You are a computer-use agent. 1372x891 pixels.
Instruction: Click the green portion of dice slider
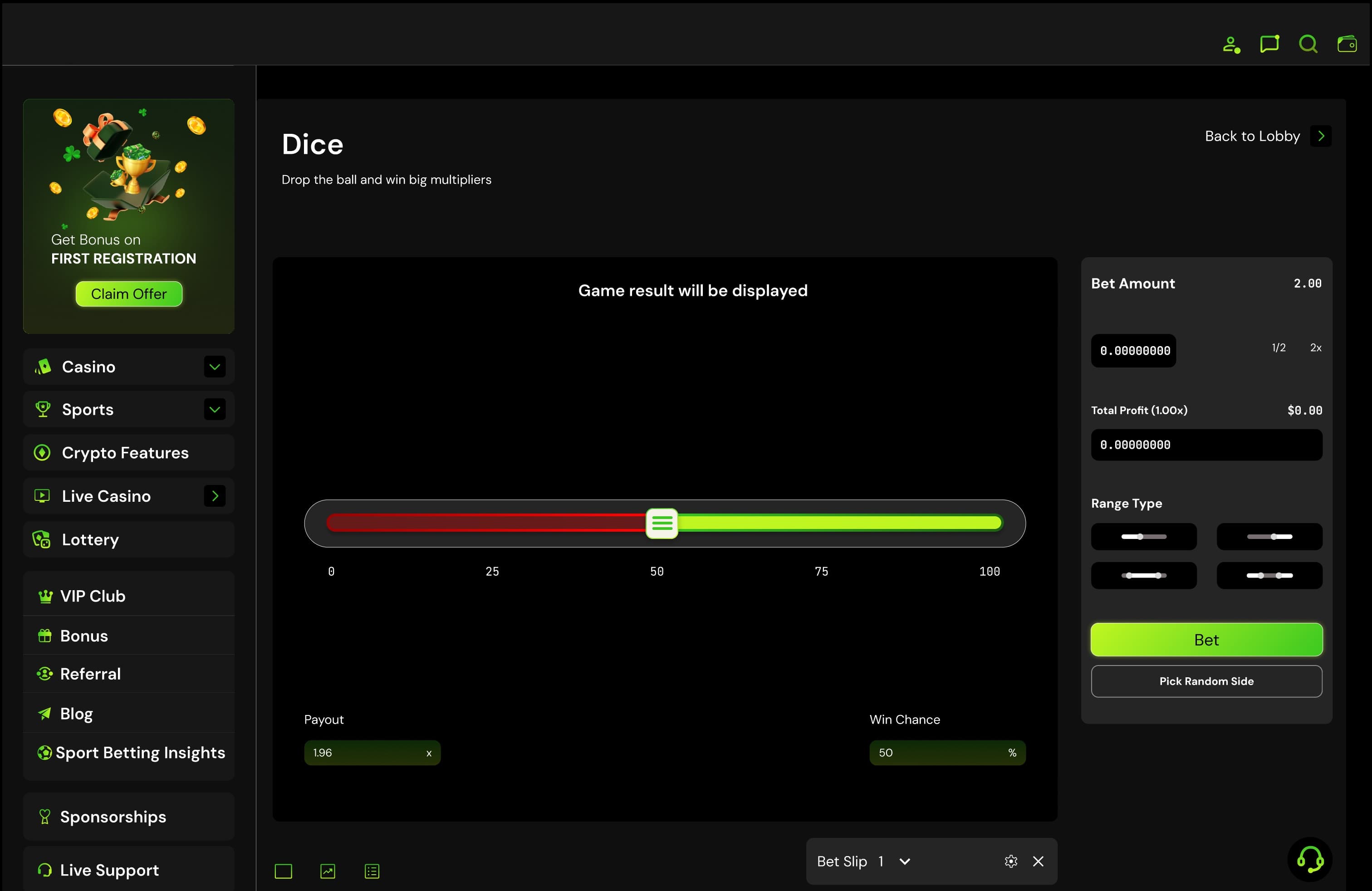pyautogui.click(x=840, y=524)
